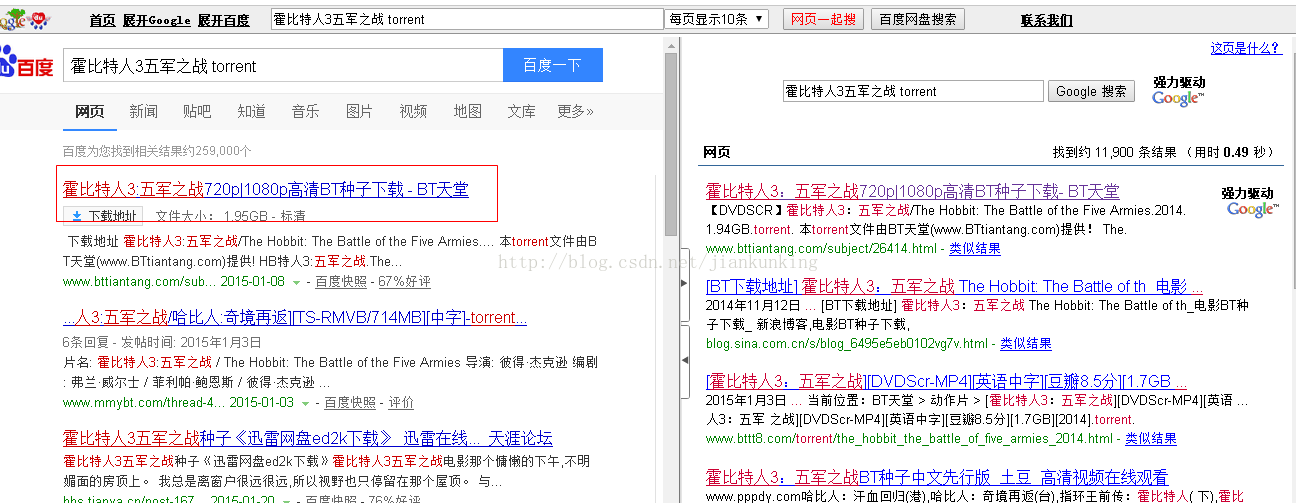Switch to the 新闻 tab
This screenshot has height=503, width=1296.
tap(143, 111)
